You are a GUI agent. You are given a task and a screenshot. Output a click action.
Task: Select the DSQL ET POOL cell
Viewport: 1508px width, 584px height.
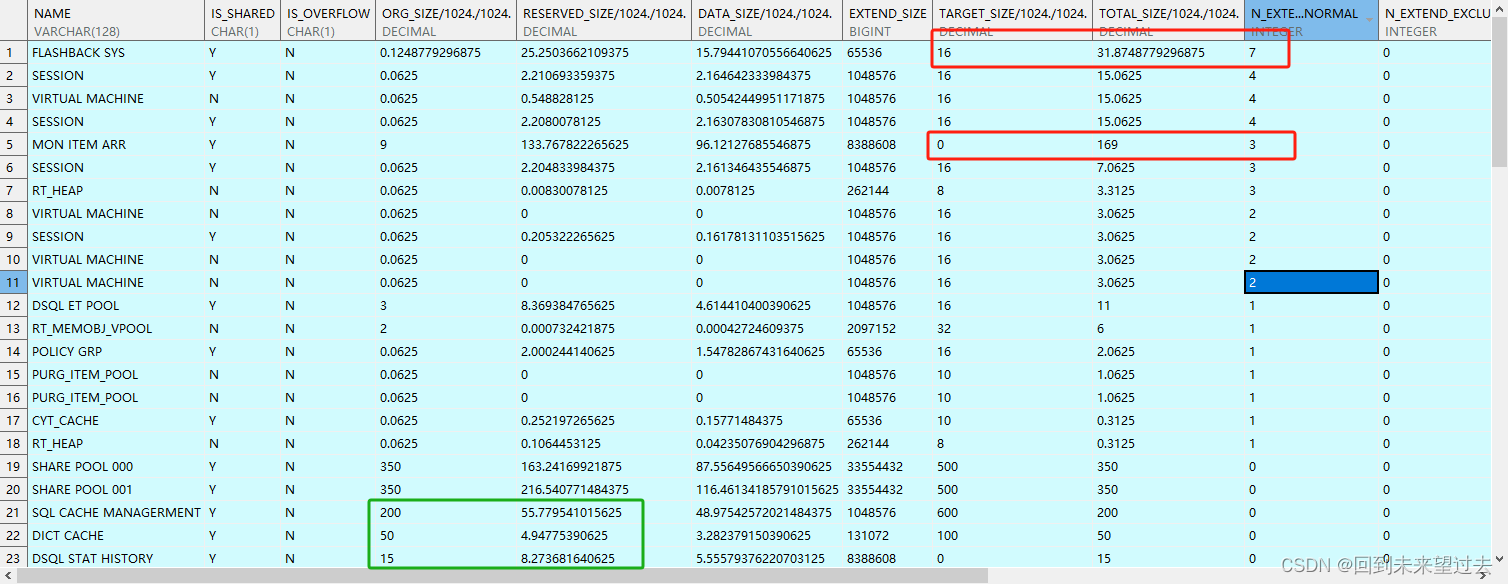pos(116,305)
